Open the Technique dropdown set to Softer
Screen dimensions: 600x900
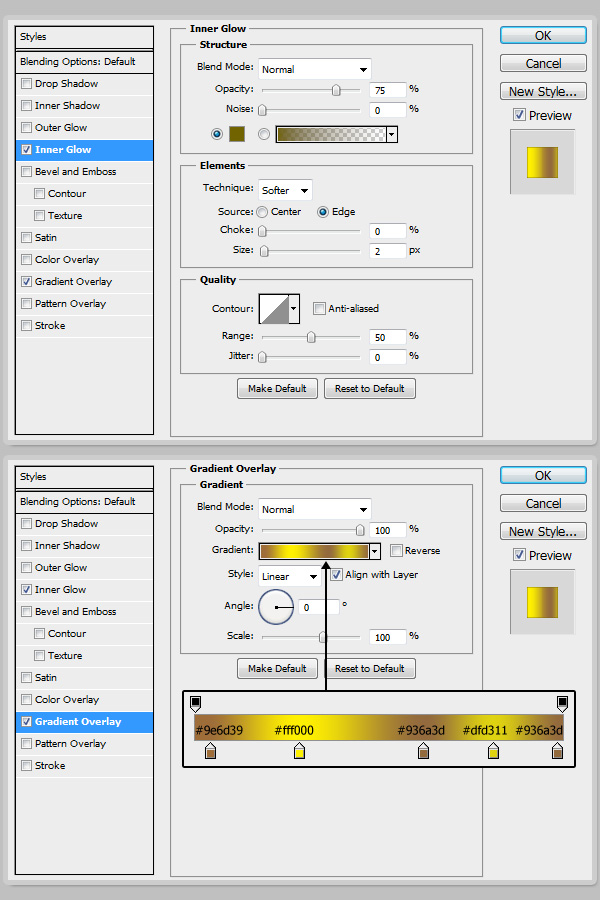click(x=285, y=190)
